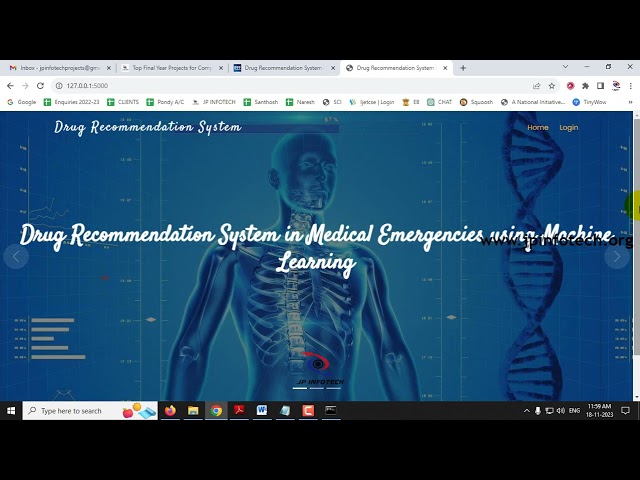Viewport: 640px width, 480px height.
Task: Open Firefox from the taskbar
Action: click(x=170, y=411)
